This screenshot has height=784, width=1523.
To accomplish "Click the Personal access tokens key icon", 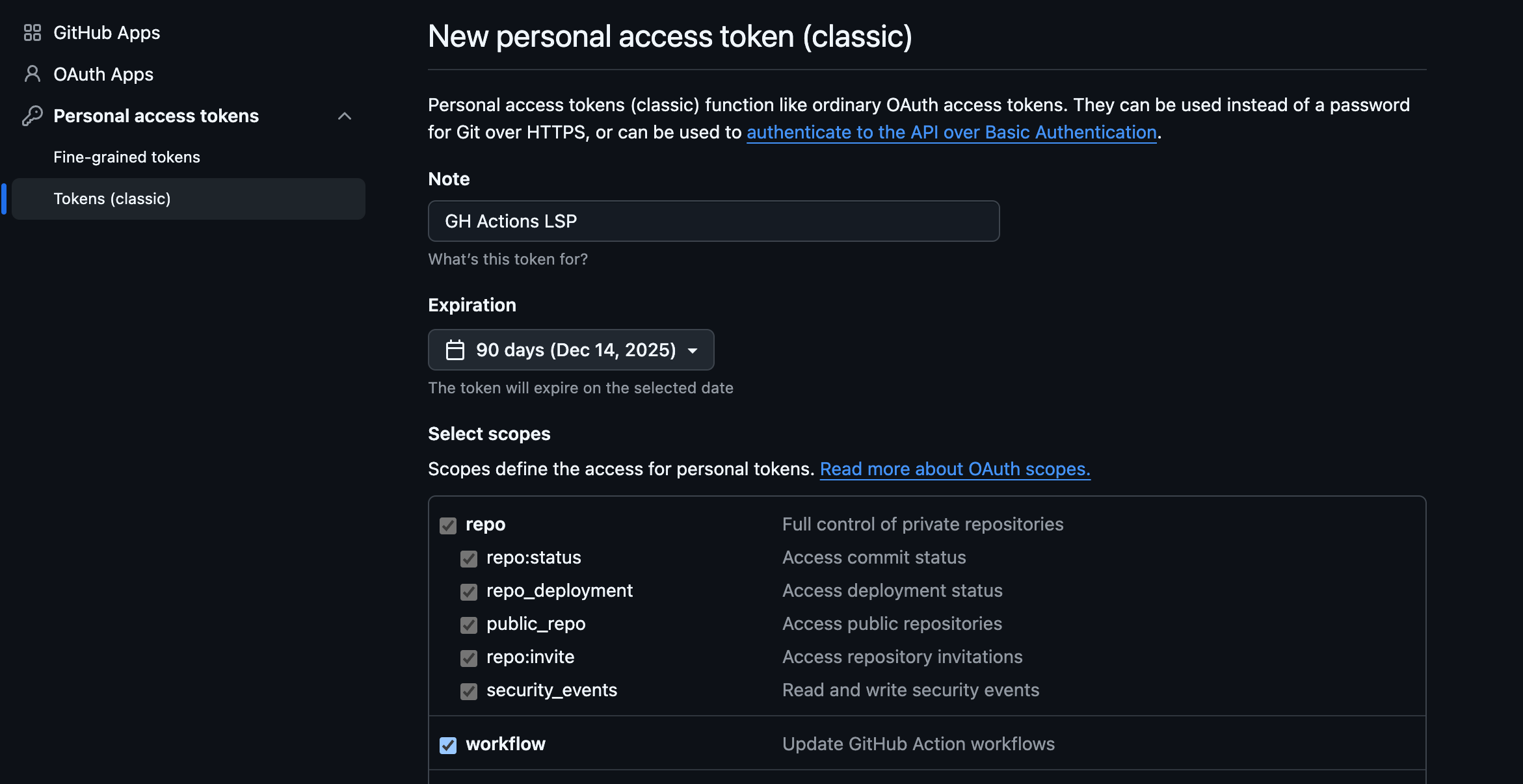I will click(x=32, y=116).
